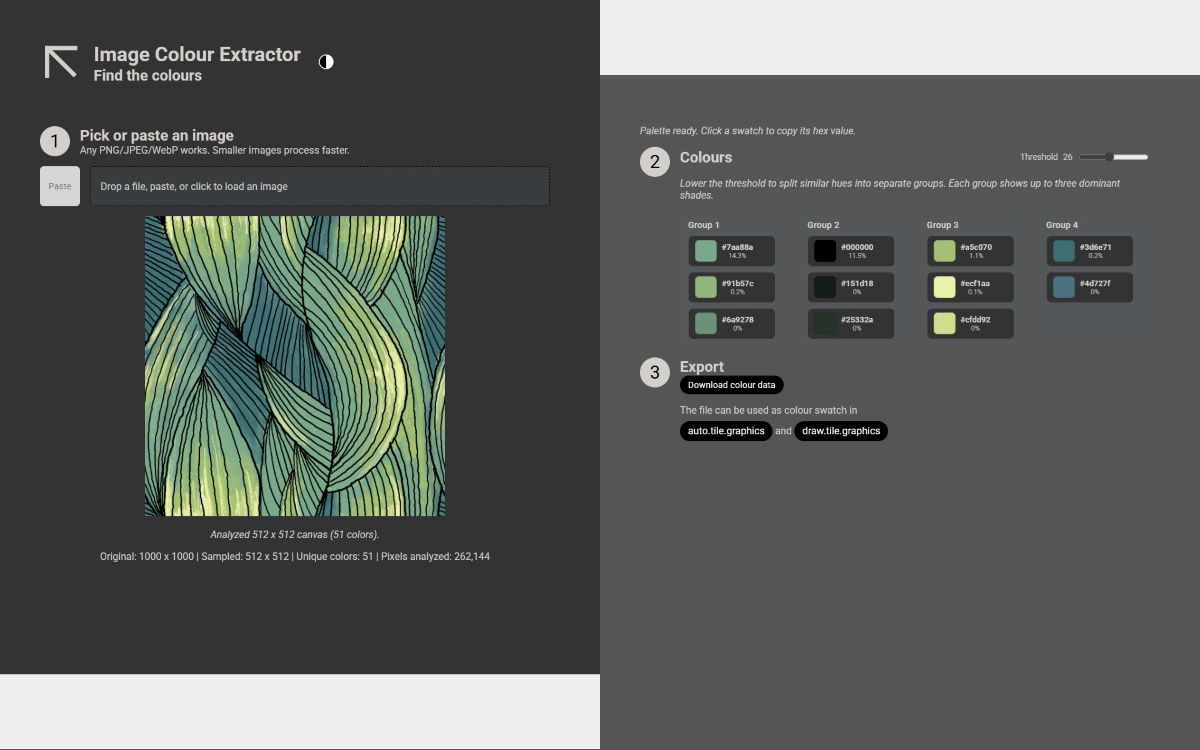Viewport: 1200px width, 750px height.
Task: Select the pale yellow #ecf1aa swatch
Action: pyautogui.click(x=969, y=288)
